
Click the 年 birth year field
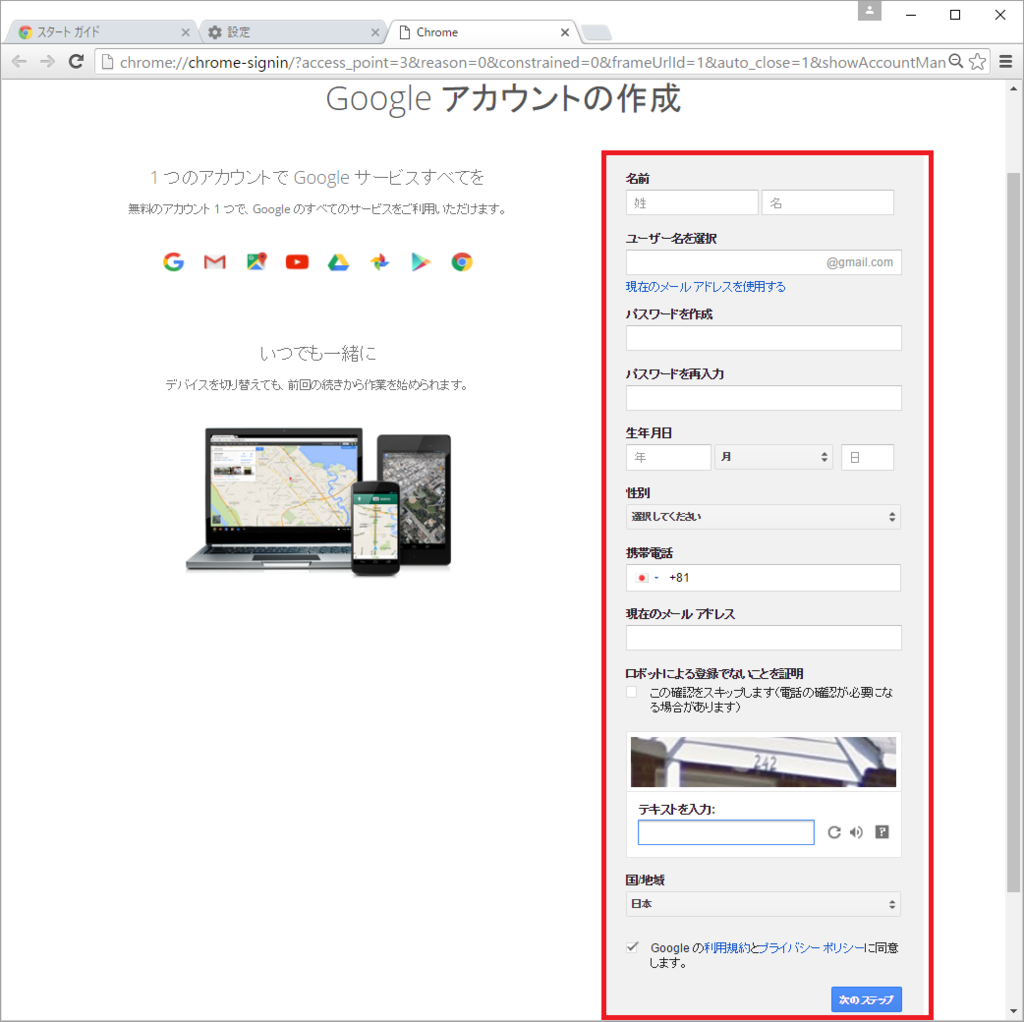(668, 457)
